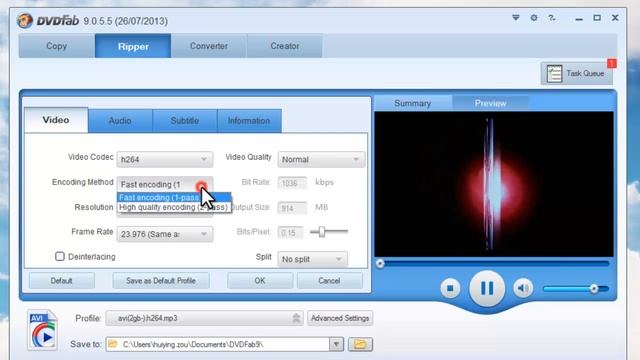Collapse profile list with up arrow icon
640x360 pixels.
[296, 318]
